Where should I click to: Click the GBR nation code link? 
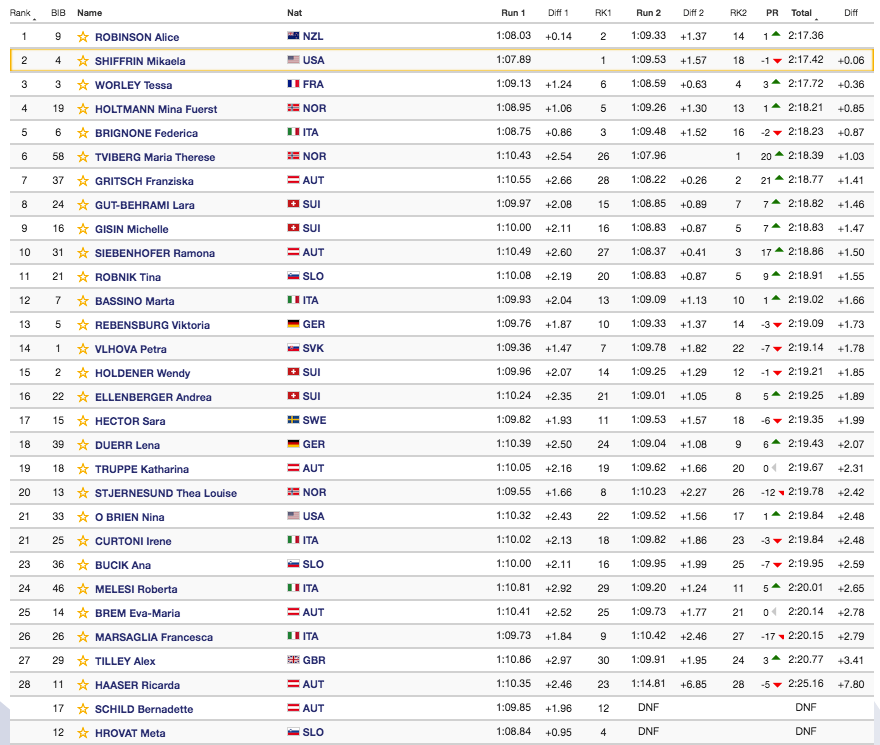click(314, 660)
